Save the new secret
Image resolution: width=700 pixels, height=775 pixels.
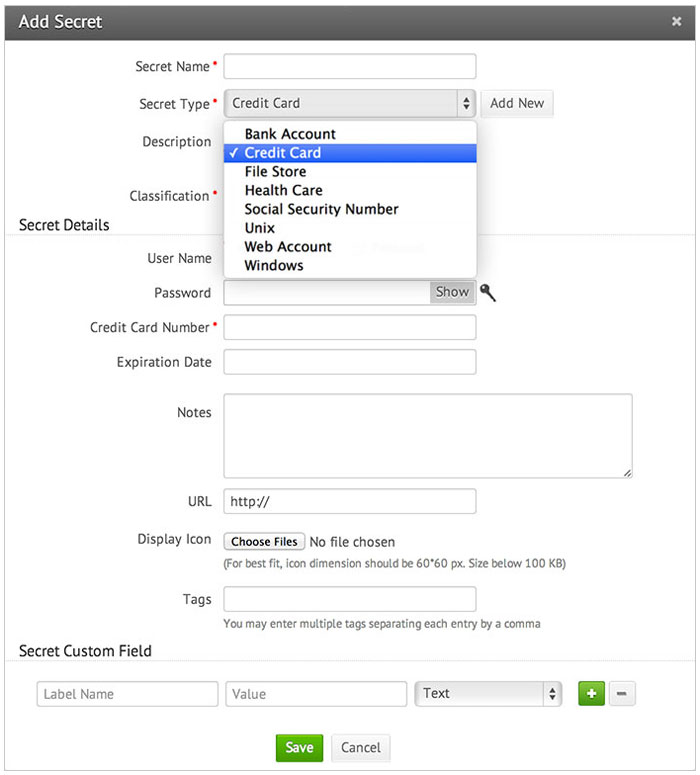tap(299, 747)
